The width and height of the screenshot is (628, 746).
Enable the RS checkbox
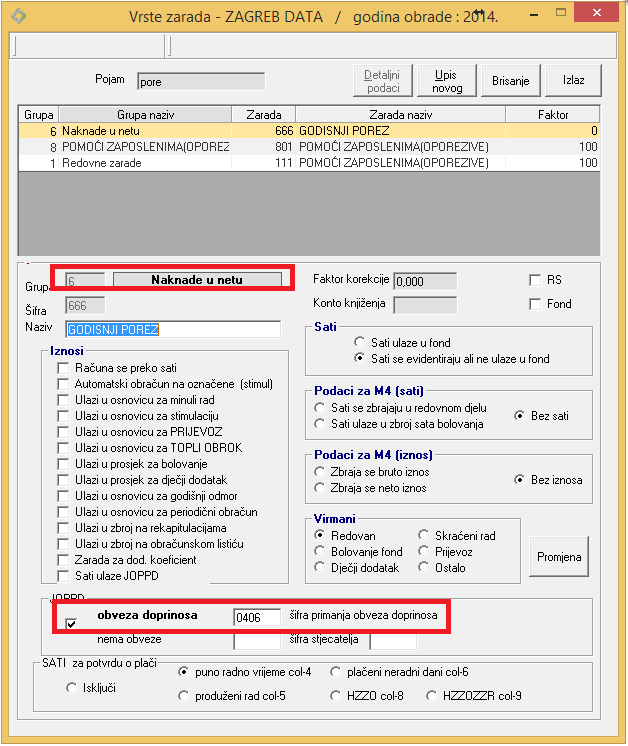pos(535,281)
